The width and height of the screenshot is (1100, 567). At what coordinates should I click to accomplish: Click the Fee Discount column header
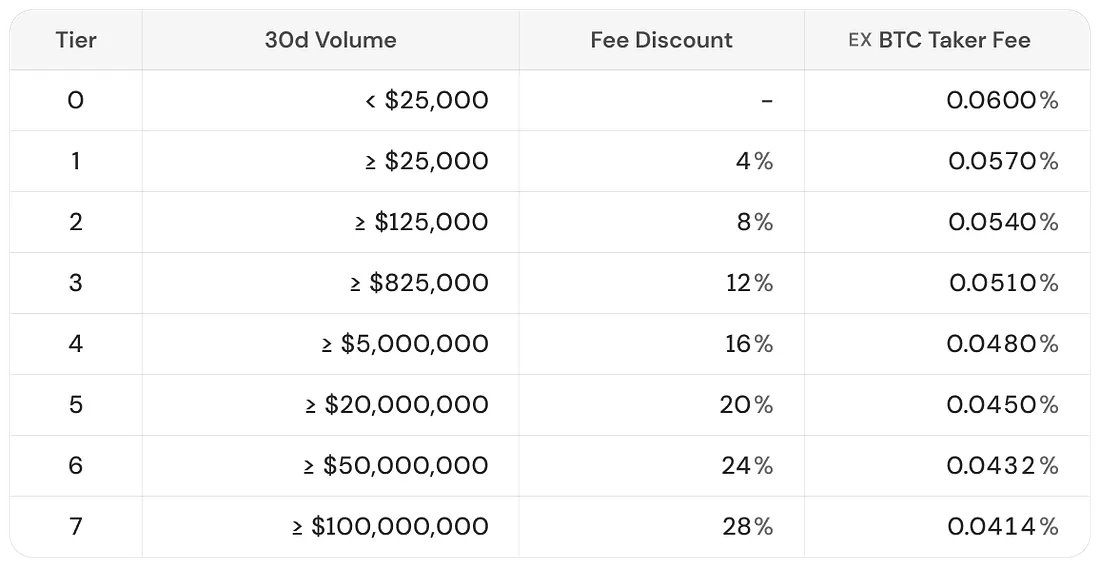click(x=661, y=40)
